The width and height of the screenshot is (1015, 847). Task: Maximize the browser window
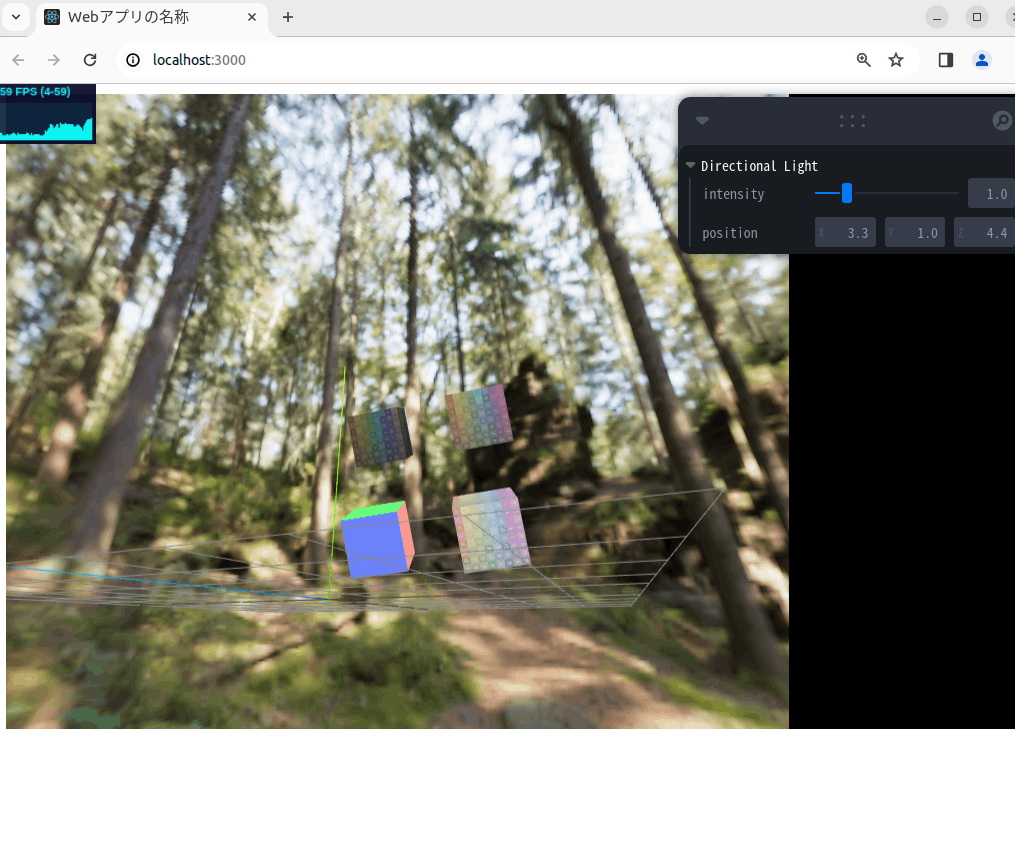coord(977,17)
